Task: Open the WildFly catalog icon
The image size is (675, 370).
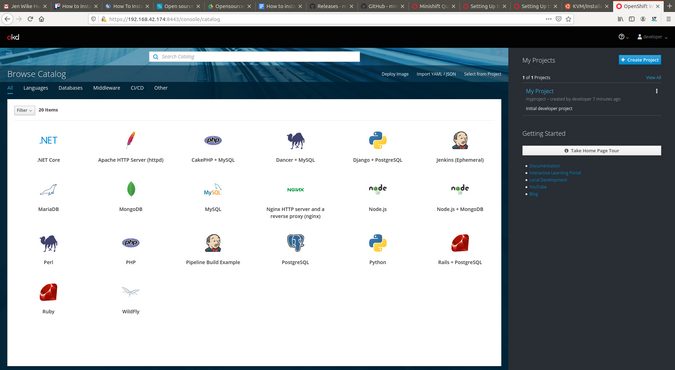Action: click(130, 292)
